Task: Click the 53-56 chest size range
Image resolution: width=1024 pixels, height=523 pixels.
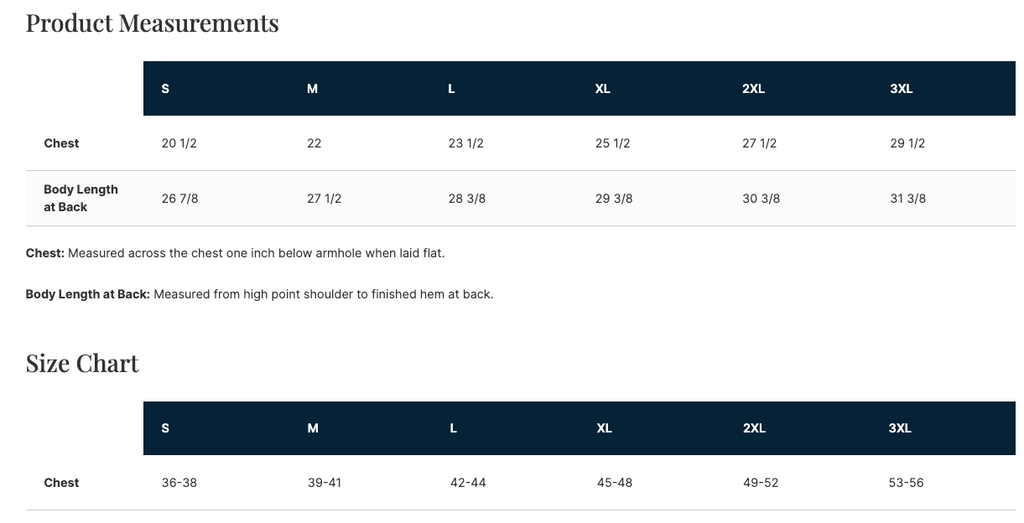Action: click(906, 482)
